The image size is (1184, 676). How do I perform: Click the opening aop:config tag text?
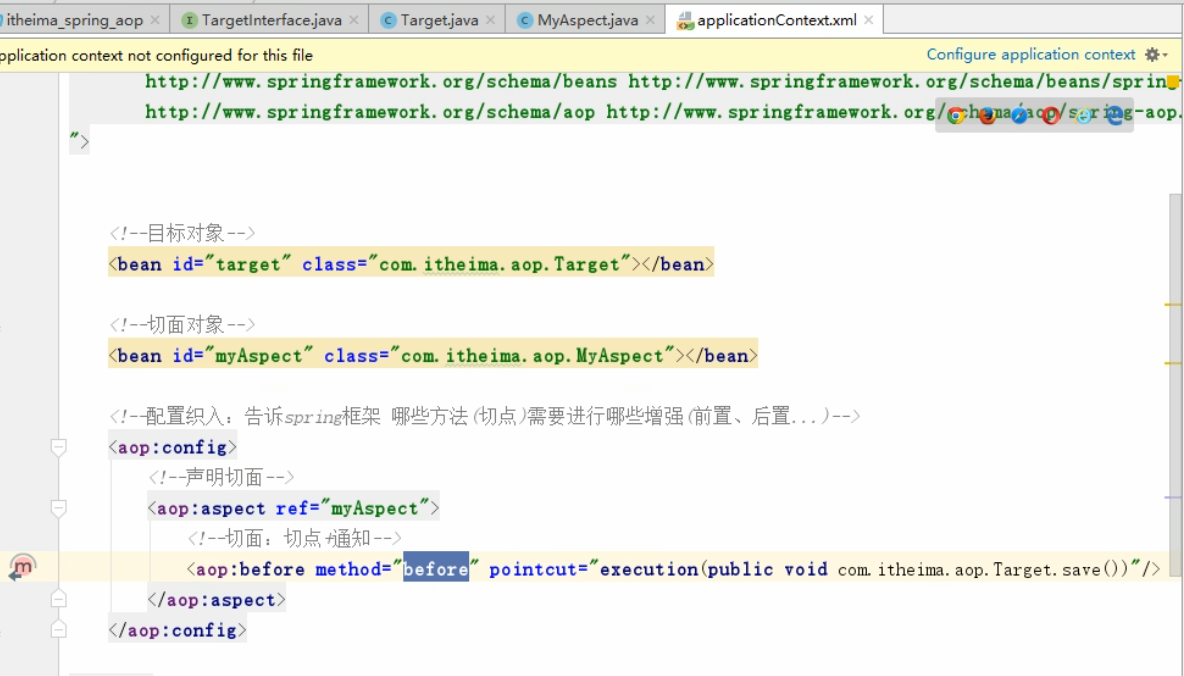[173, 447]
